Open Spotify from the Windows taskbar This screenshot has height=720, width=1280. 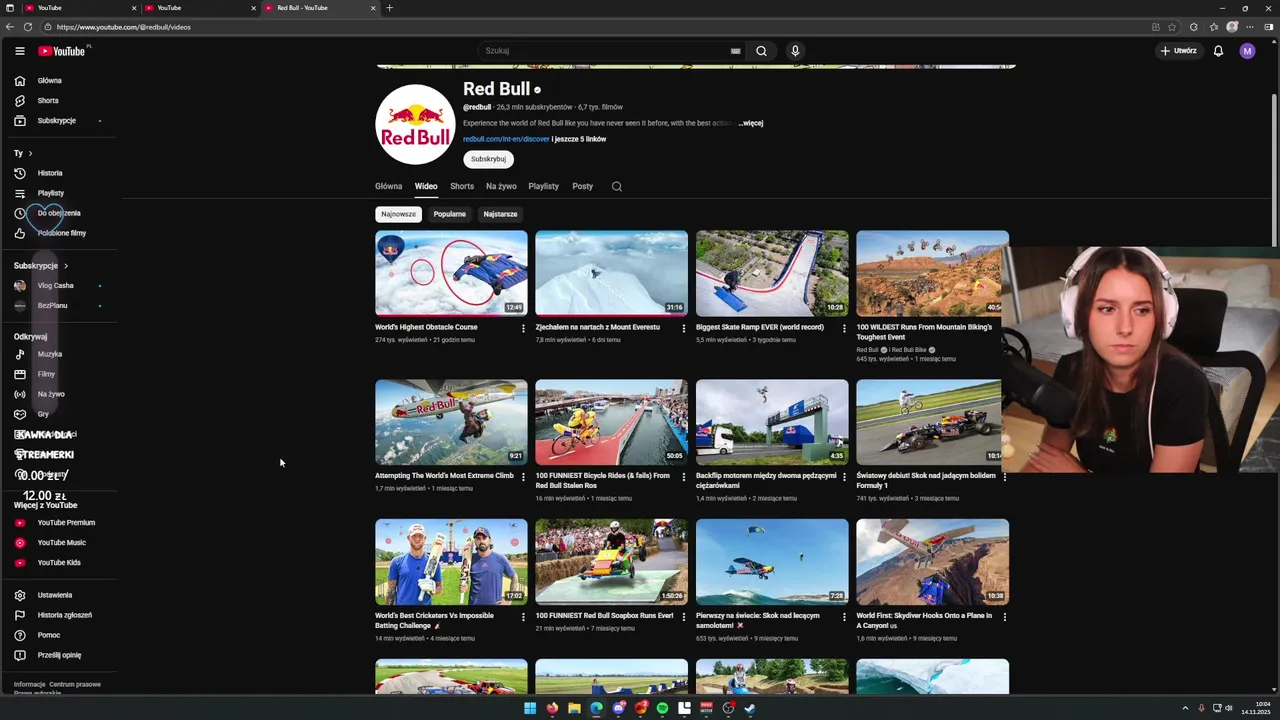(x=662, y=708)
